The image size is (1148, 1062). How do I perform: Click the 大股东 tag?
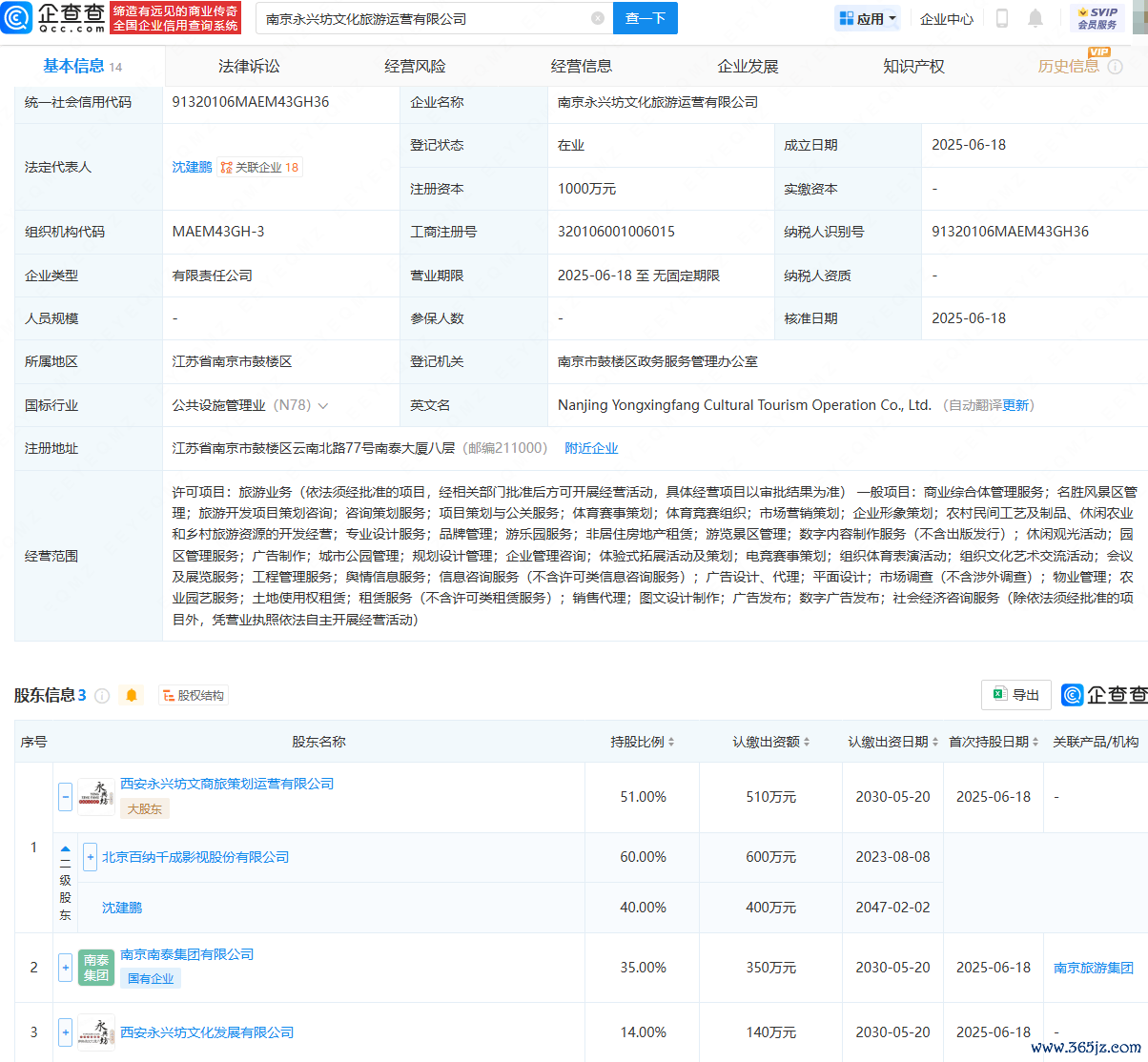pos(145,808)
